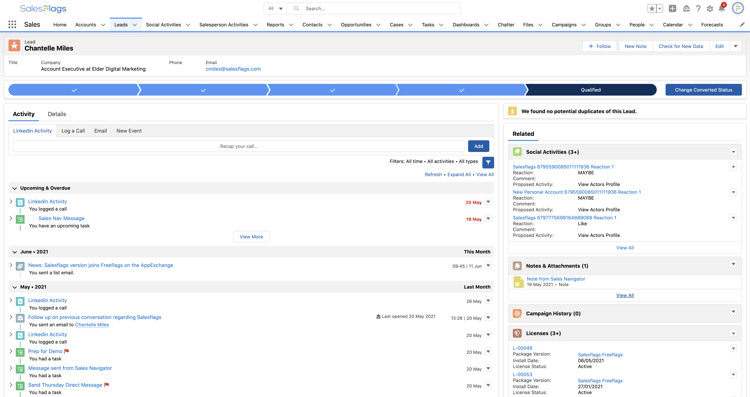The image size is (750, 397).
Task: Open the Edit button for the lead
Action: coord(719,46)
